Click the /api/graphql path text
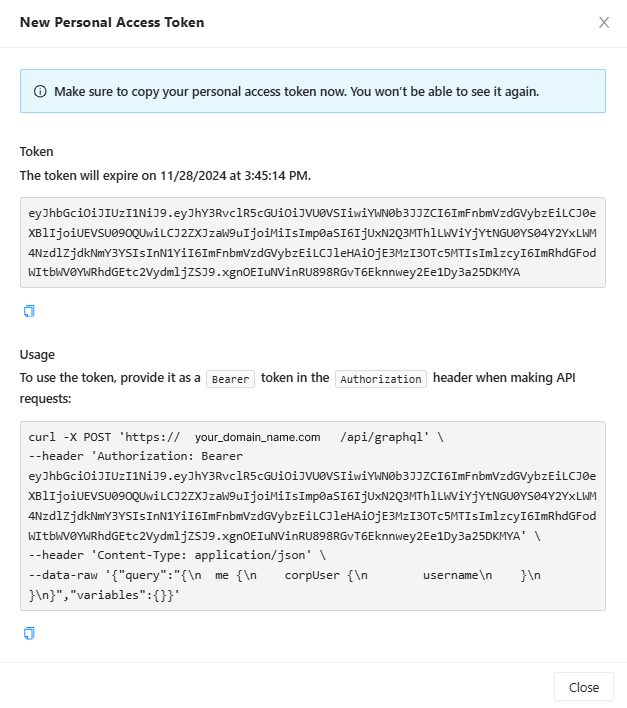This screenshot has width=627, height=708. (x=384, y=437)
